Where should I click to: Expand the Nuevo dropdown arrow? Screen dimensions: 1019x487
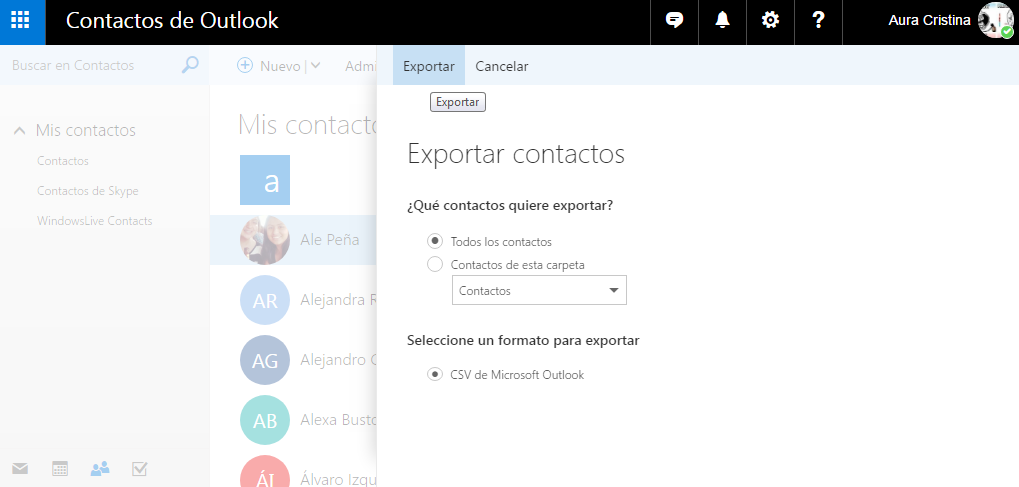click(x=316, y=66)
